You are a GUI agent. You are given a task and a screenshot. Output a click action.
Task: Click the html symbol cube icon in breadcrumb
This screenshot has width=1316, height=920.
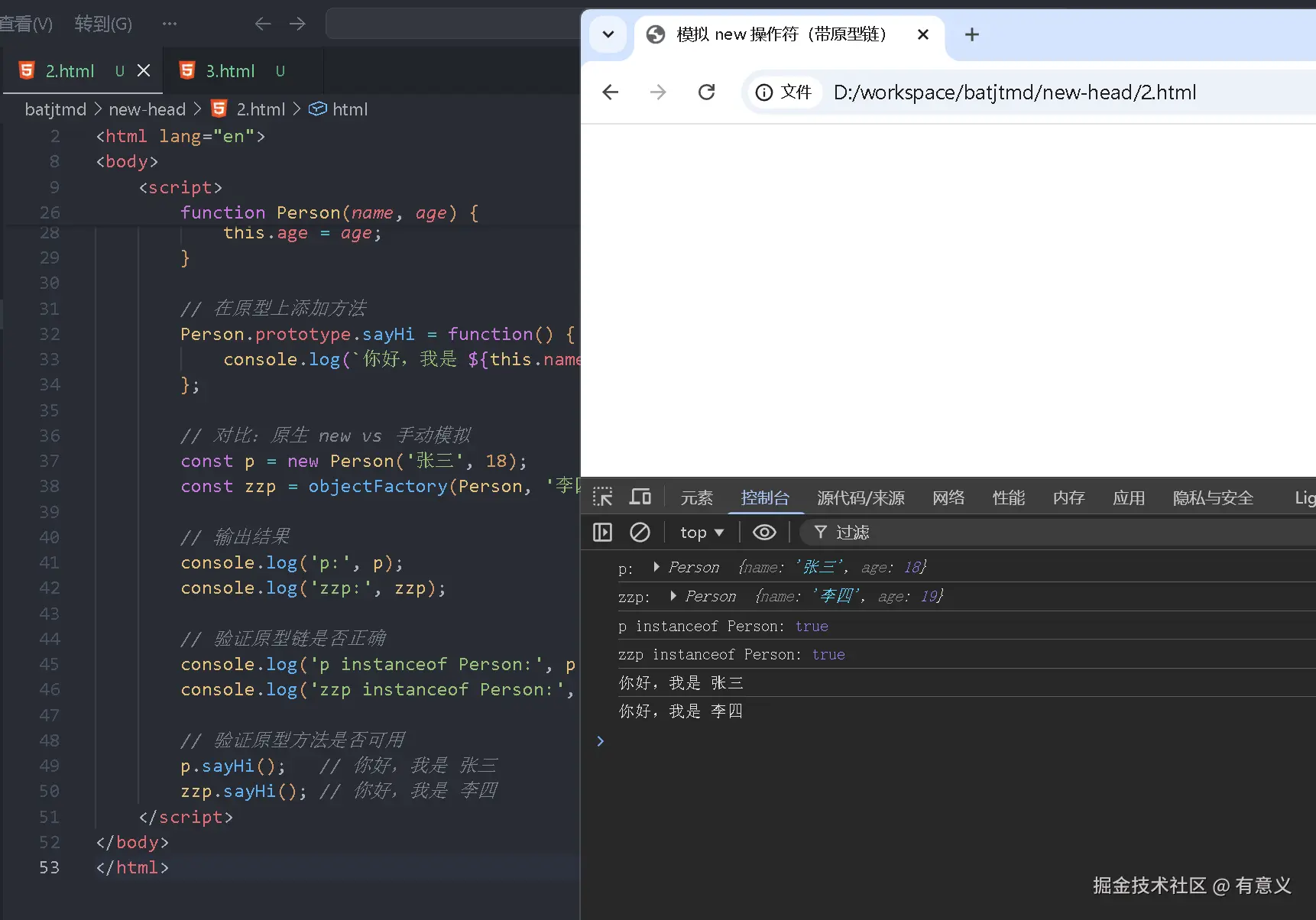pos(318,109)
